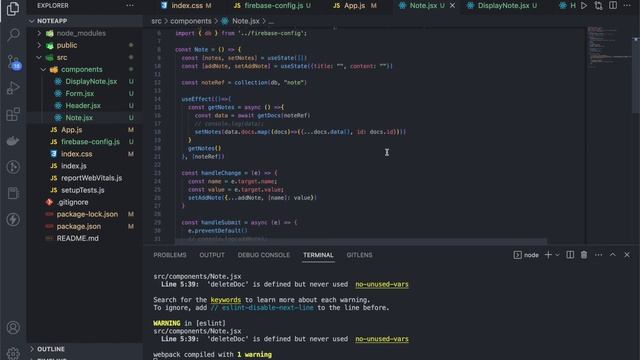Add a new terminal with plus icon
This screenshot has width=640, height=360.
click(x=548, y=255)
